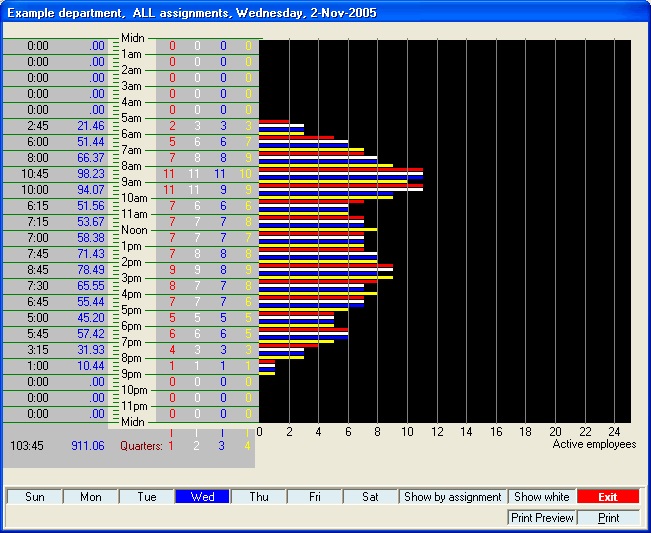Click the red Exit button

pyautogui.click(x=608, y=497)
